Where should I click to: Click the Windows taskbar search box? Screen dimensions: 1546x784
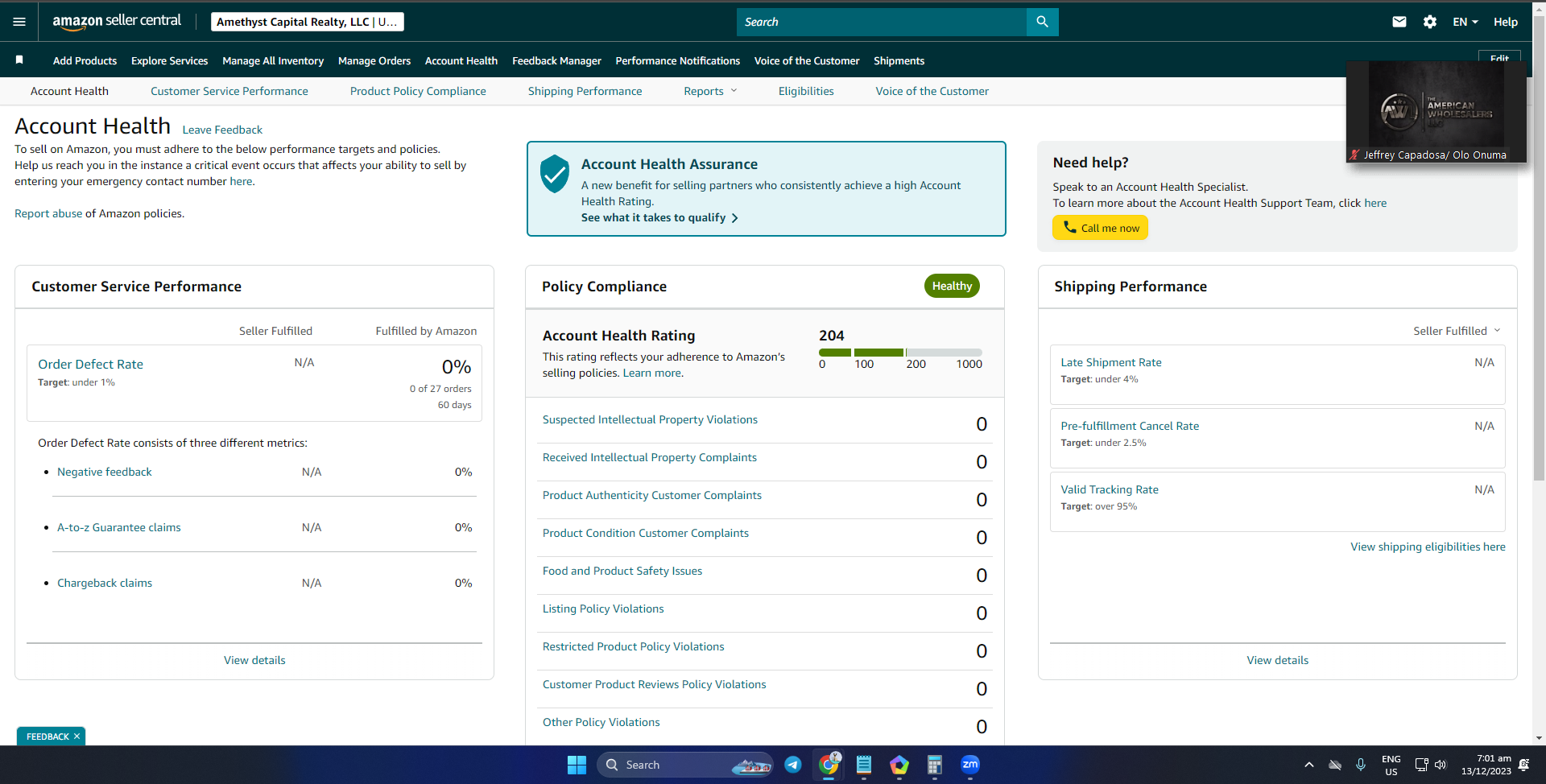pos(685,765)
